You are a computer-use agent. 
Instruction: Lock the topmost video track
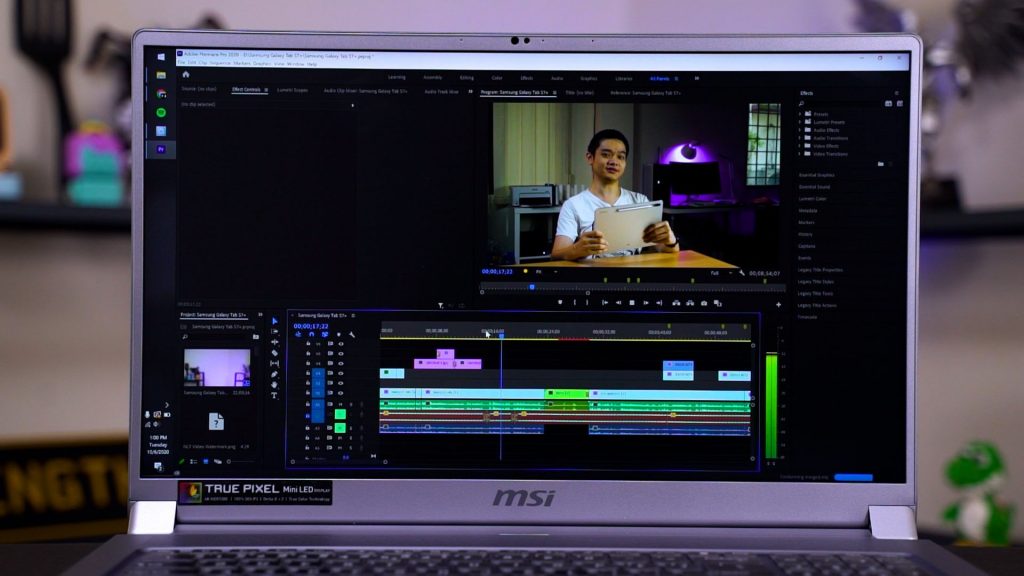(x=308, y=344)
